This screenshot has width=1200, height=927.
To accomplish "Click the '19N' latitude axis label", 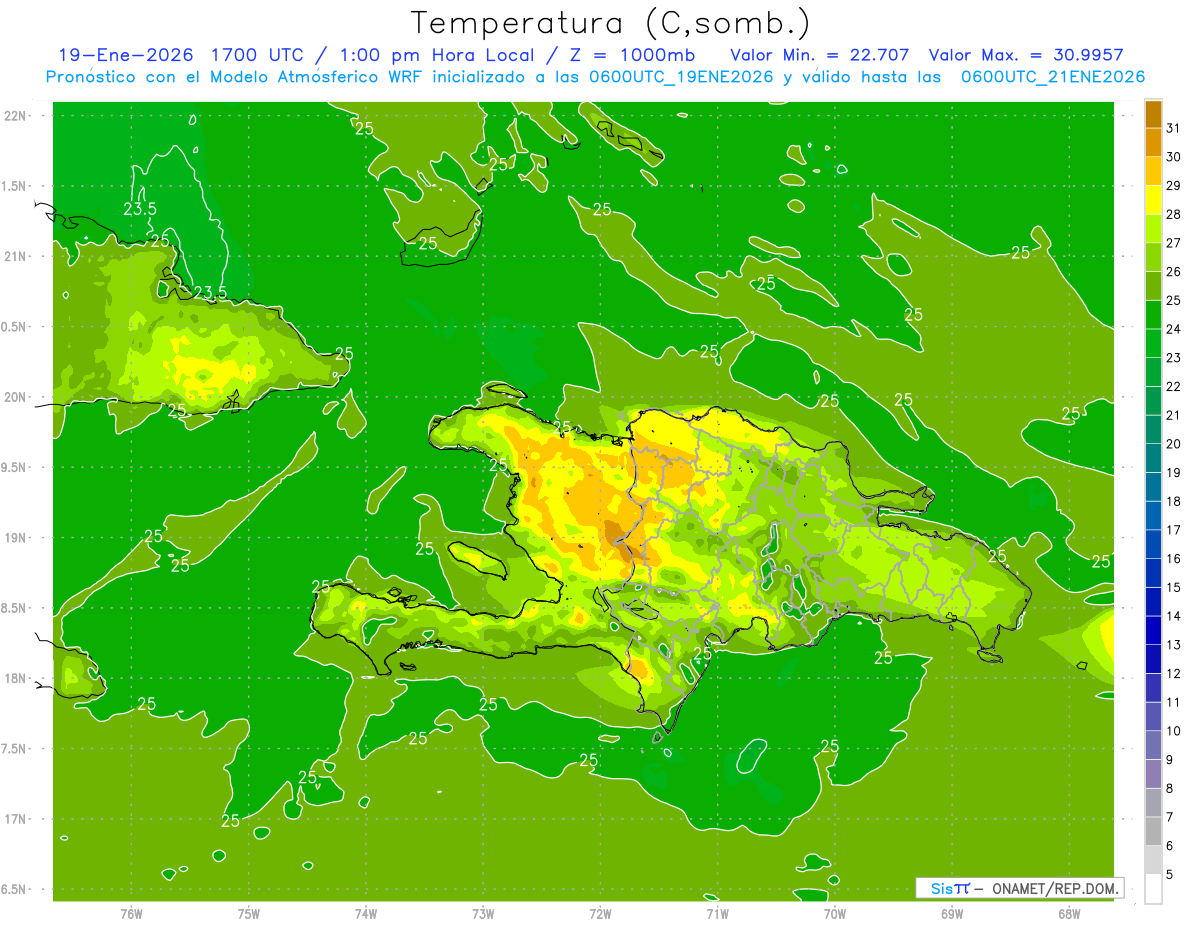I will (15, 537).
